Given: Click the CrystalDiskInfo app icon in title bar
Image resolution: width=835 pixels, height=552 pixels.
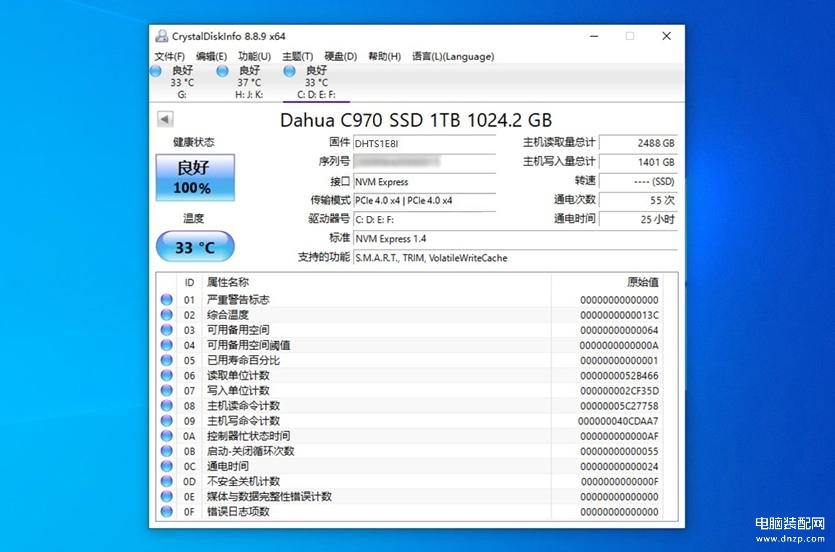Looking at the screenshot, I should coord(162,36).
